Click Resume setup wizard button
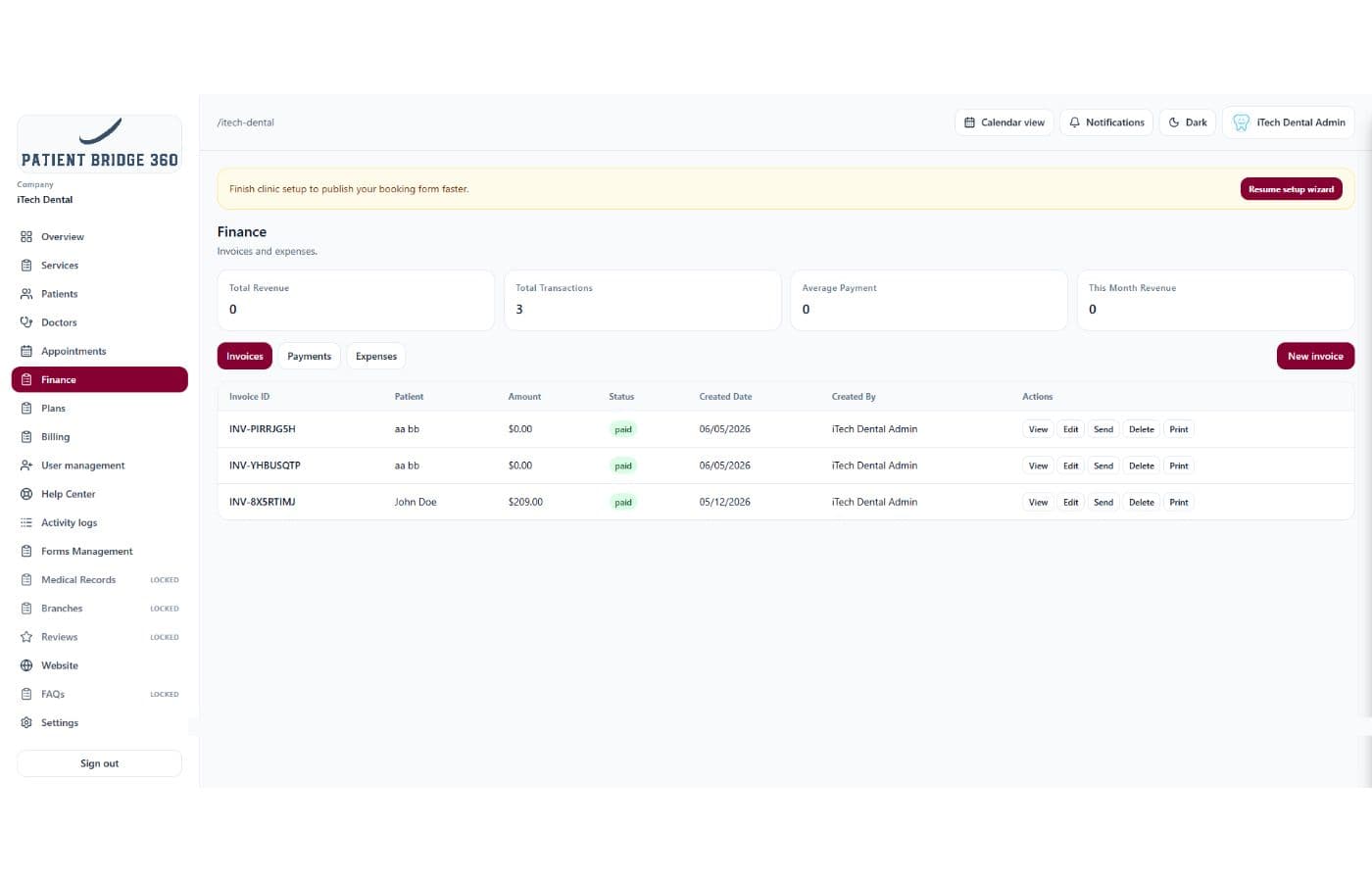This screenshot has height=882, width=1372. click(1291, 189)
